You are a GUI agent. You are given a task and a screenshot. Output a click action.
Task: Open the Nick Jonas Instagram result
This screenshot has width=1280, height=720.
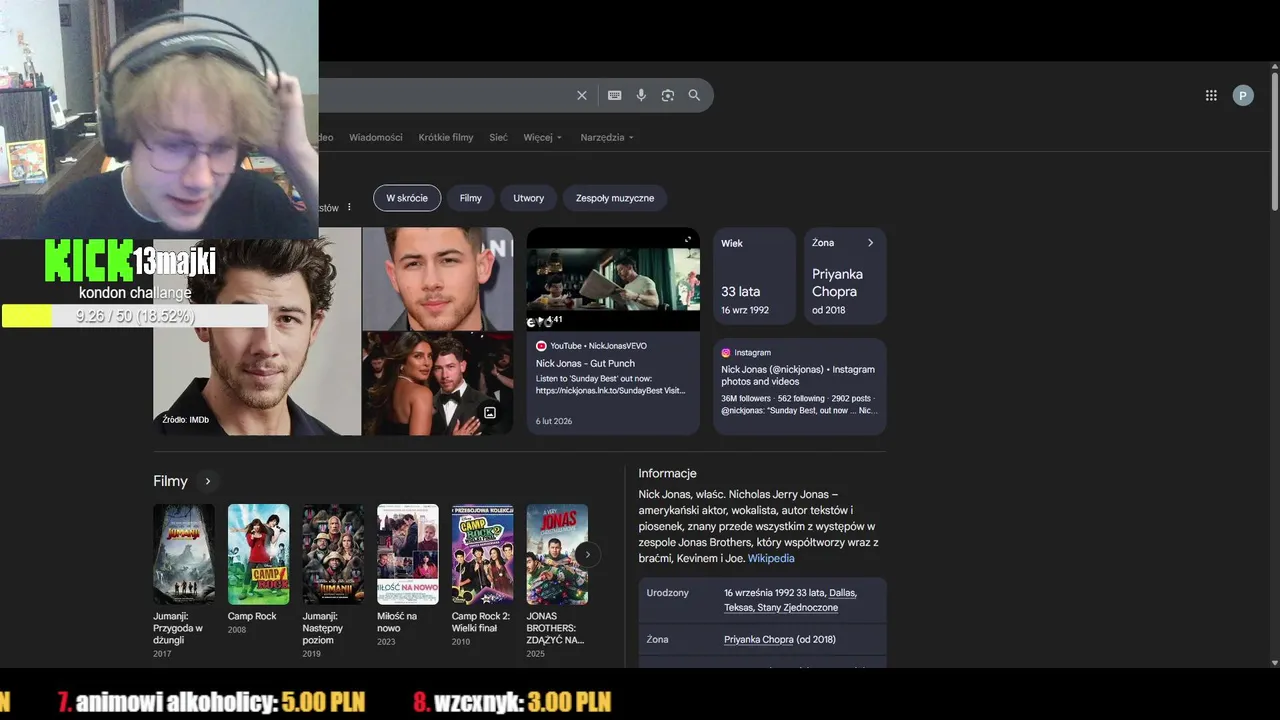coord(798,375)
